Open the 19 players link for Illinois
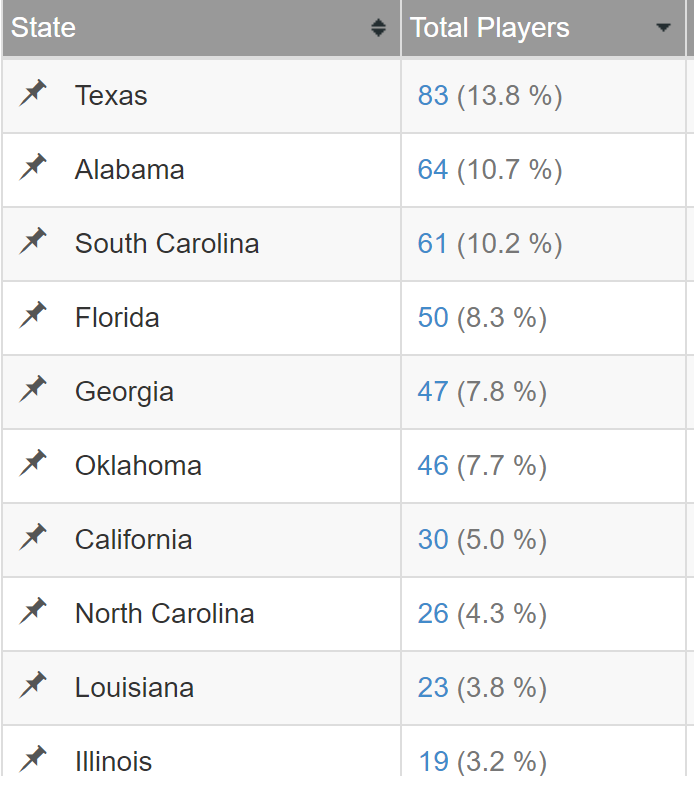Viewport: 694px width, 810px height. (x=433, y=761)
